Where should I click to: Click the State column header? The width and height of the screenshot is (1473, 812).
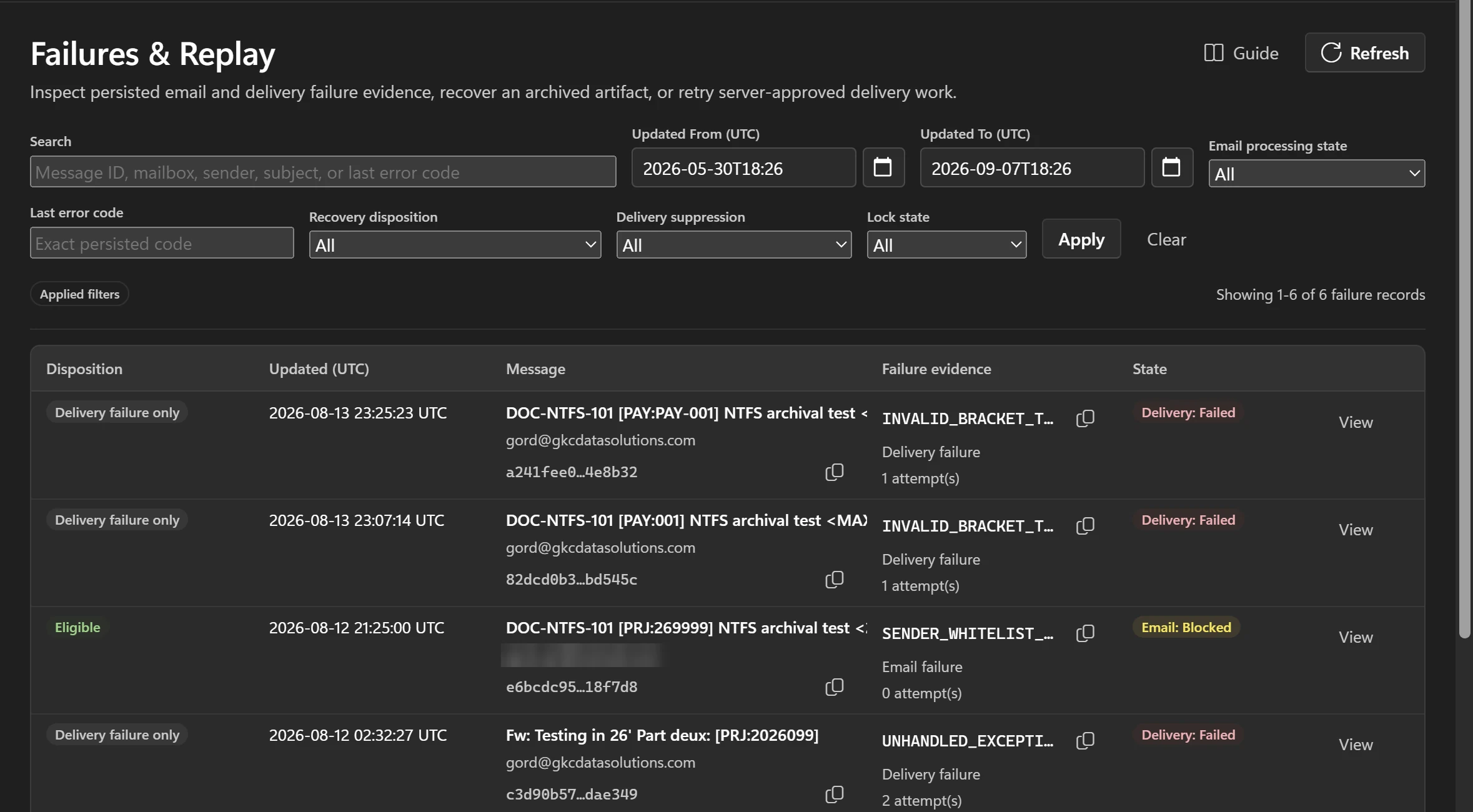point(1149,369)
